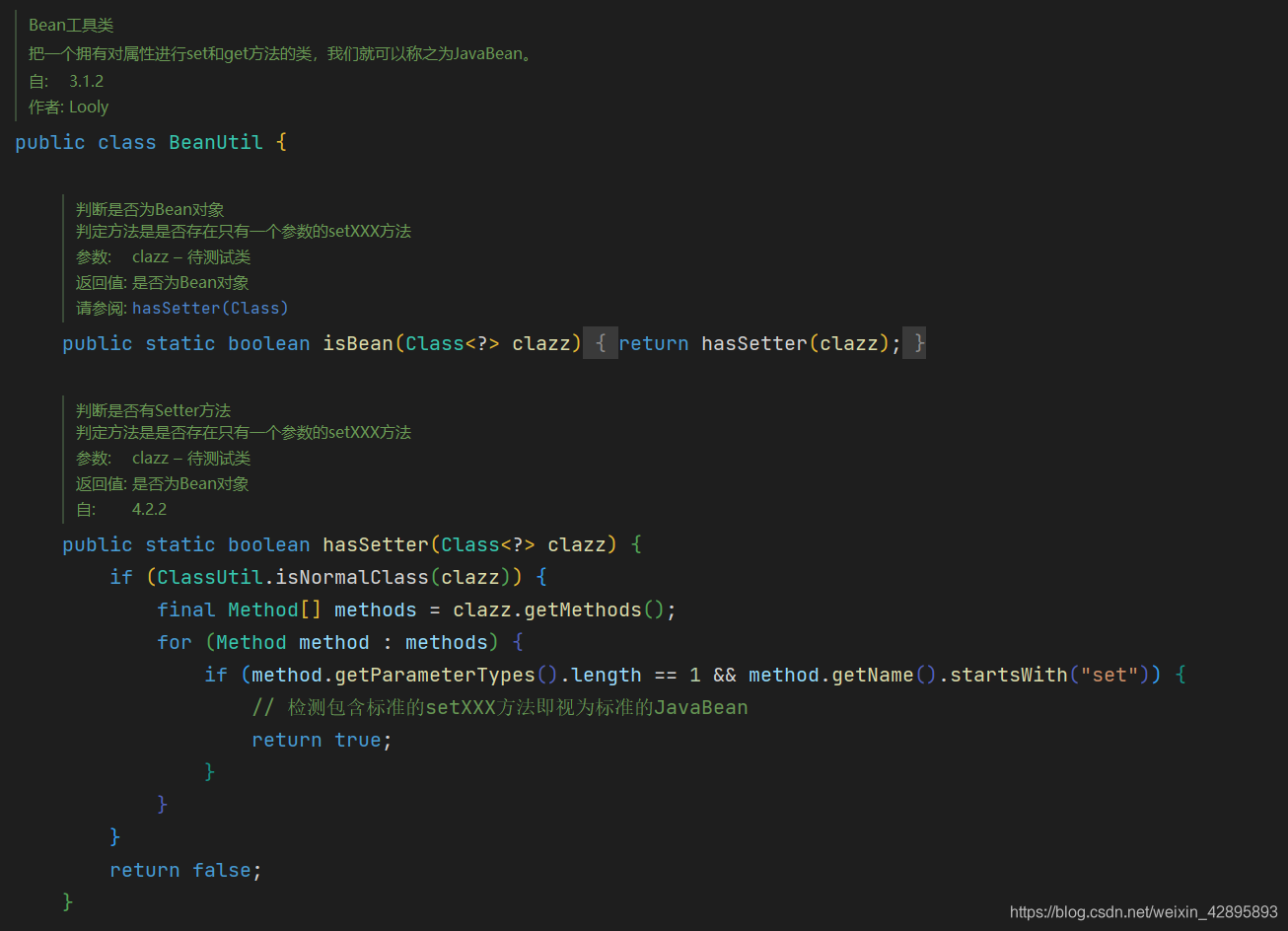Screen dimensions: 1288x931
Task: Open the hasSetter(Class) link in 请参阅
Action: coord(210,308)
